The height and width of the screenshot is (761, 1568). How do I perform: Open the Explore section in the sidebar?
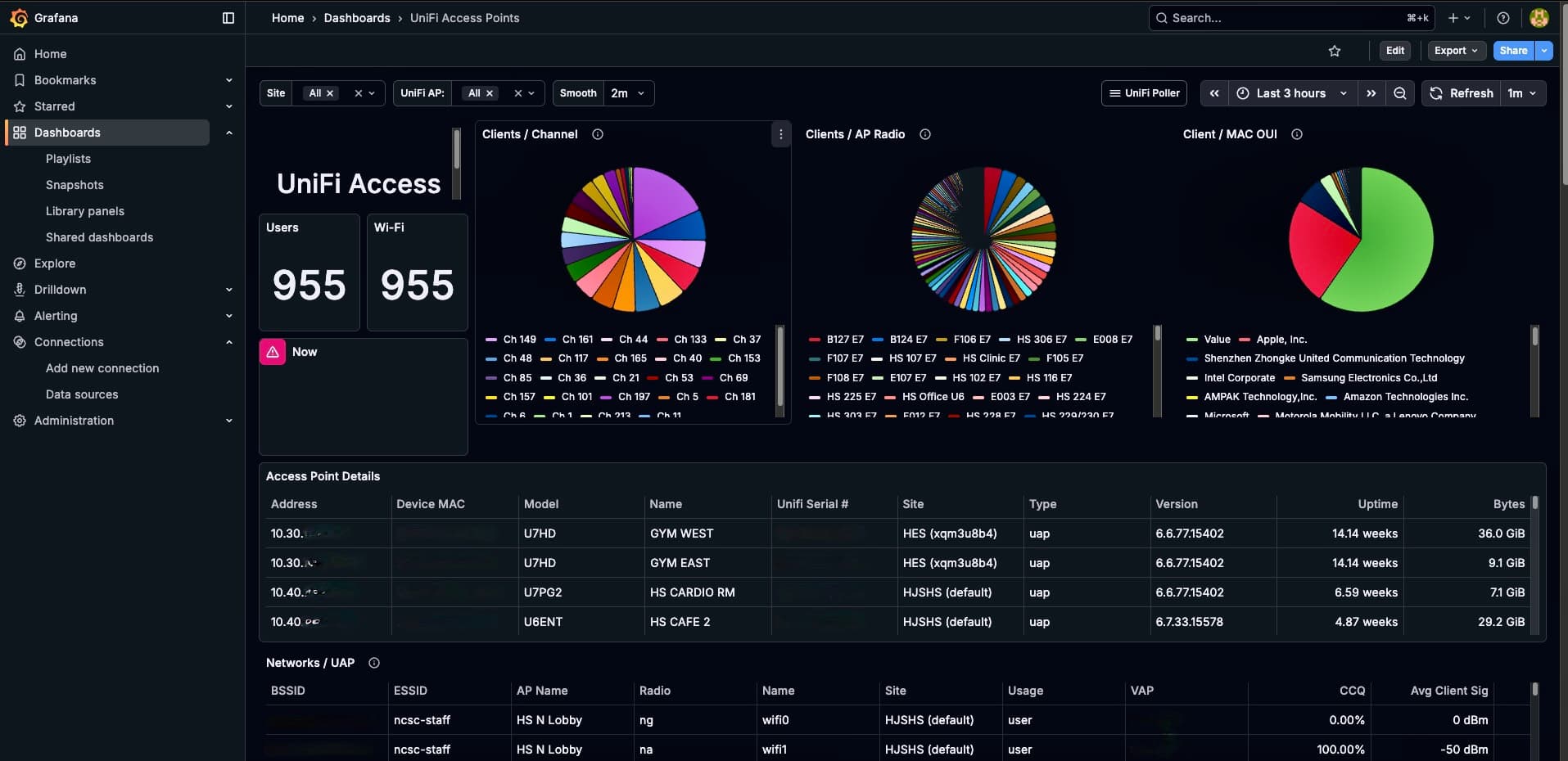click(55, 263)
